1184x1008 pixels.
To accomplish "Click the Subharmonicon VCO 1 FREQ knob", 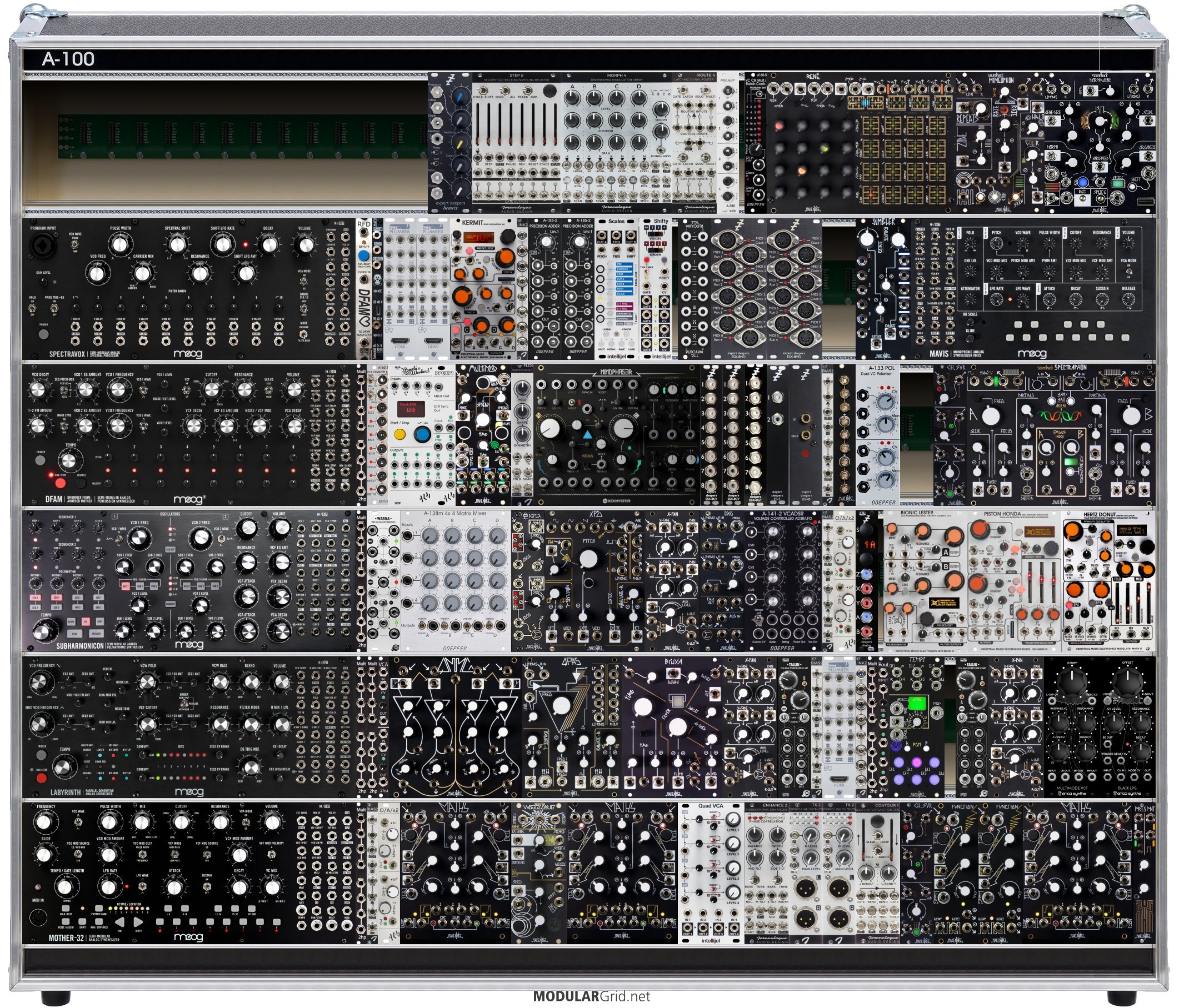I will [139, 538].
